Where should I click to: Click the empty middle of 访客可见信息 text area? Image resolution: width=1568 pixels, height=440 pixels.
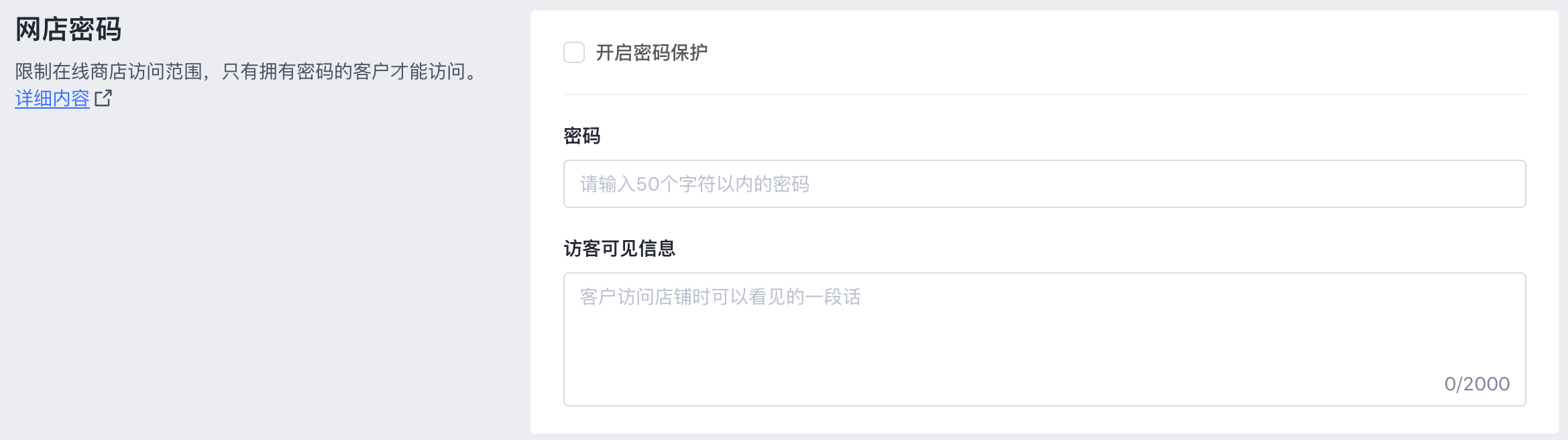pyautogui.click(x=1044, y=342)
